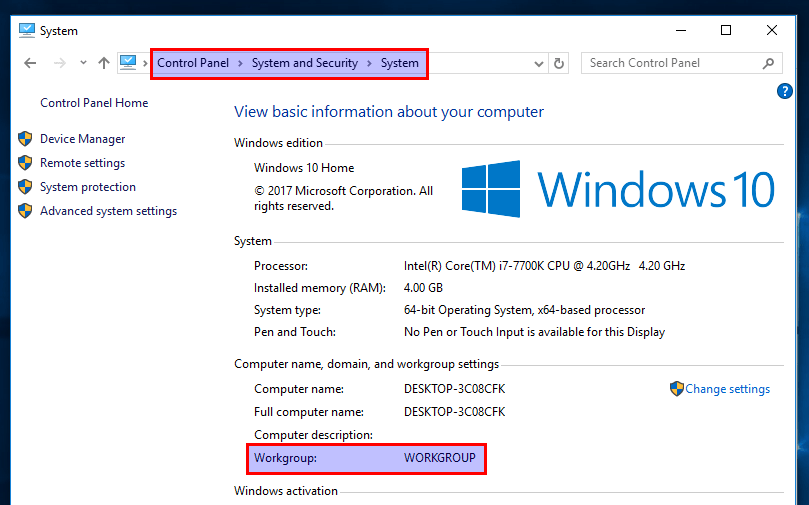Refresh the System page
Viewport: 809px width, 505px height.
(560, 63)
